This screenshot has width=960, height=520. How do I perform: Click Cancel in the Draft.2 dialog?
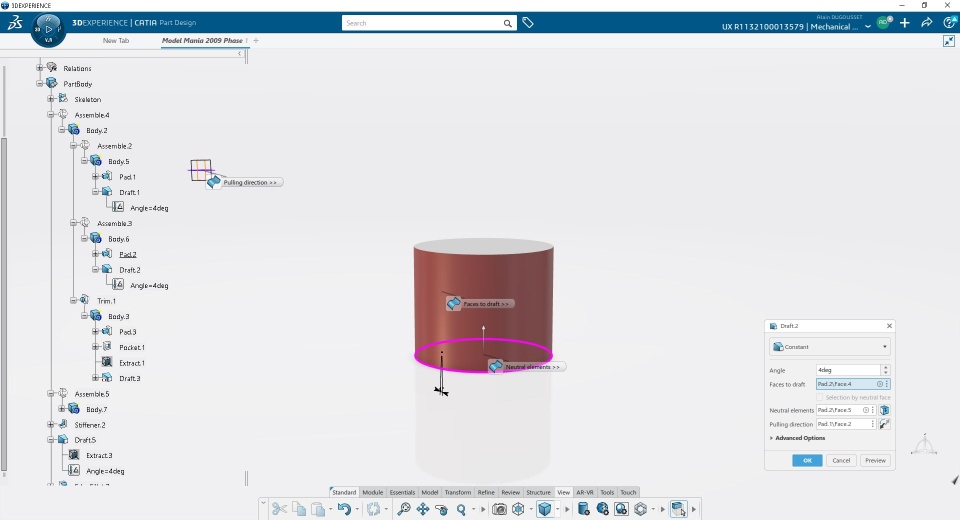(x=841, y=461)
